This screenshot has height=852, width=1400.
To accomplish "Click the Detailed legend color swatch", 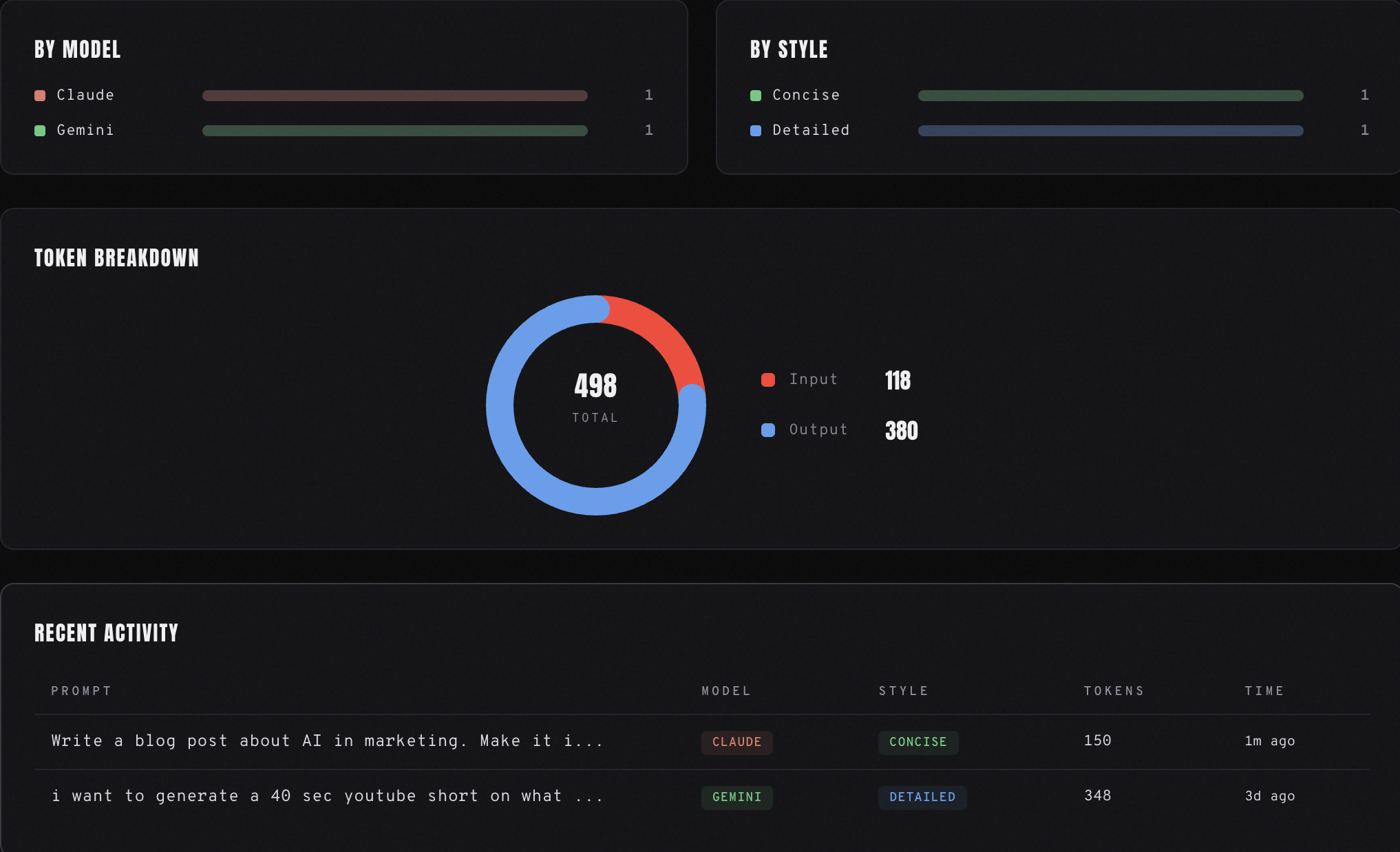I will 755,130.
